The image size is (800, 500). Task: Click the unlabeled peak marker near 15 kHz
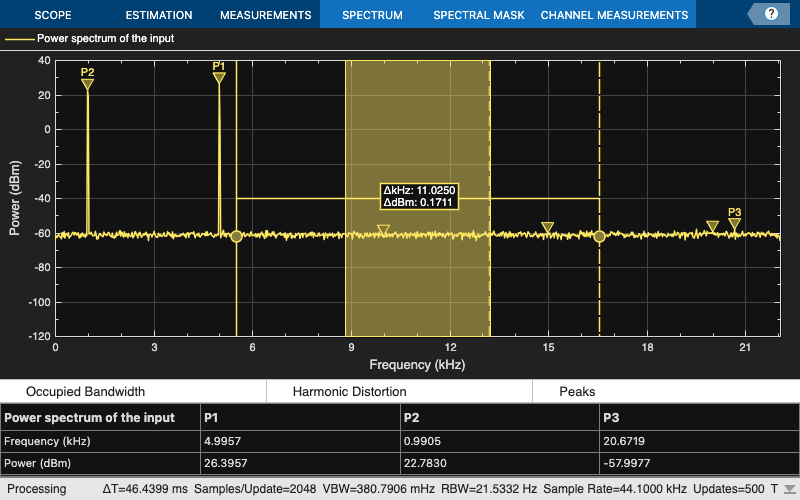pyautogui.click(x=547, y=227)
